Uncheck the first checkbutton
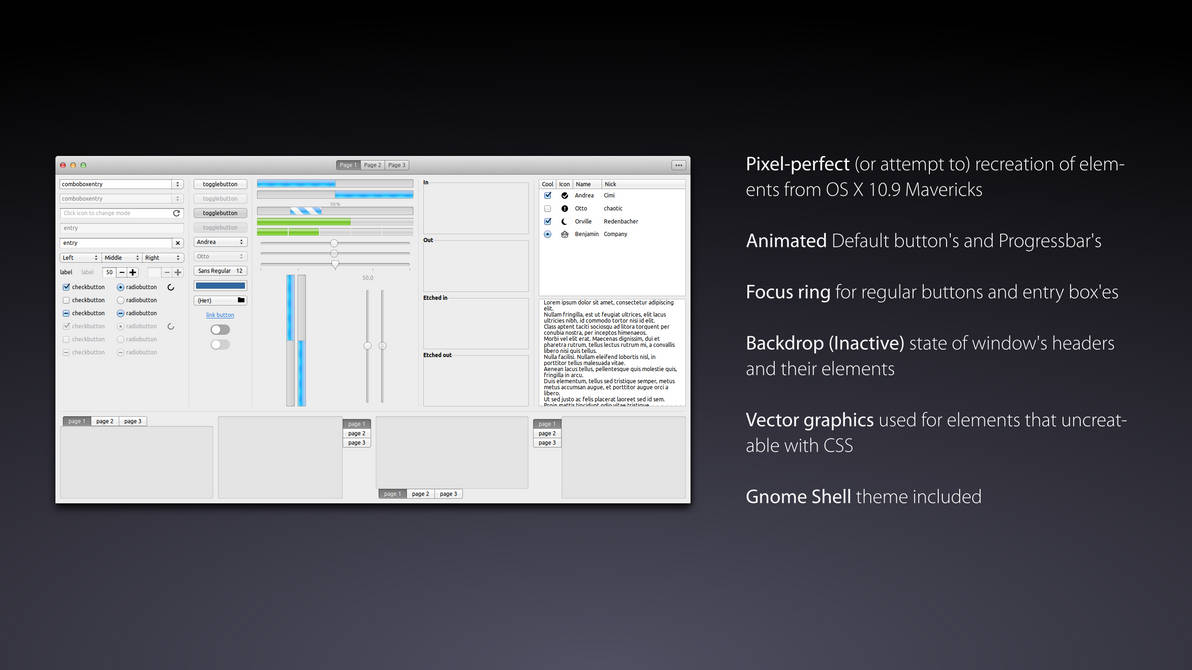This screenshot has height=670, width=1192. (x=66, y=287)
